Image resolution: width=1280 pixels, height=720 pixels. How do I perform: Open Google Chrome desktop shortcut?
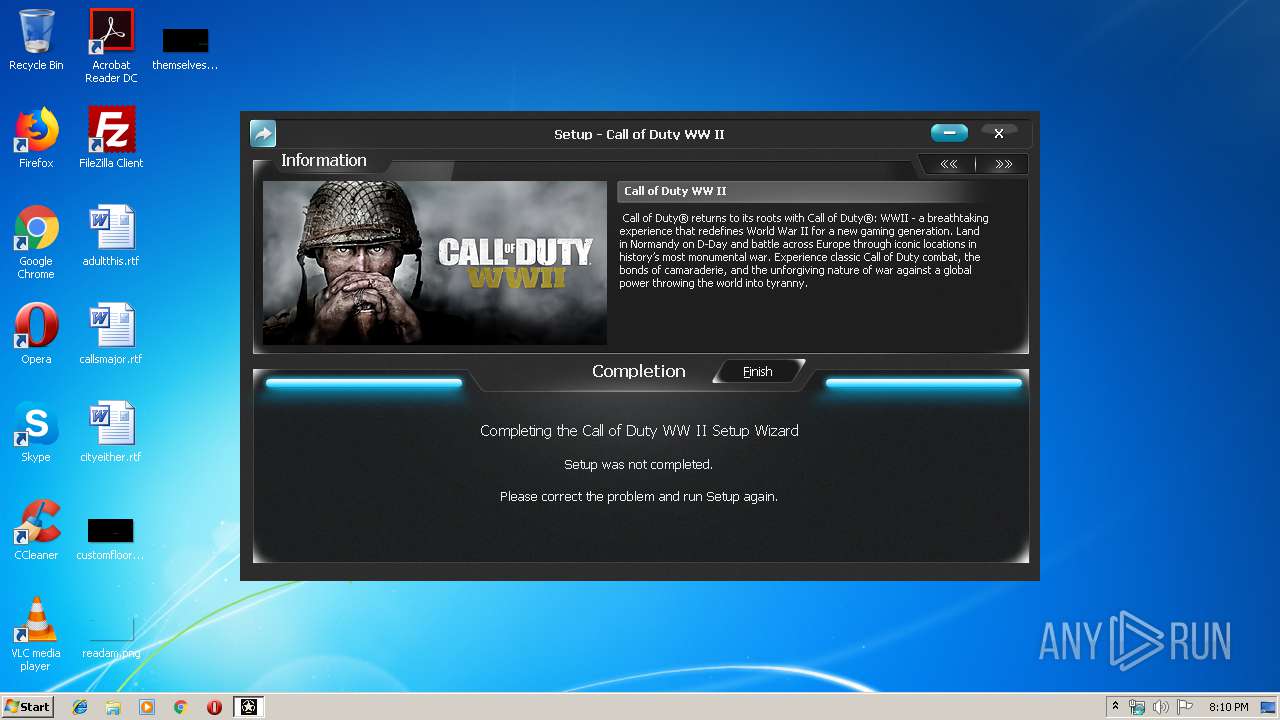36,242
